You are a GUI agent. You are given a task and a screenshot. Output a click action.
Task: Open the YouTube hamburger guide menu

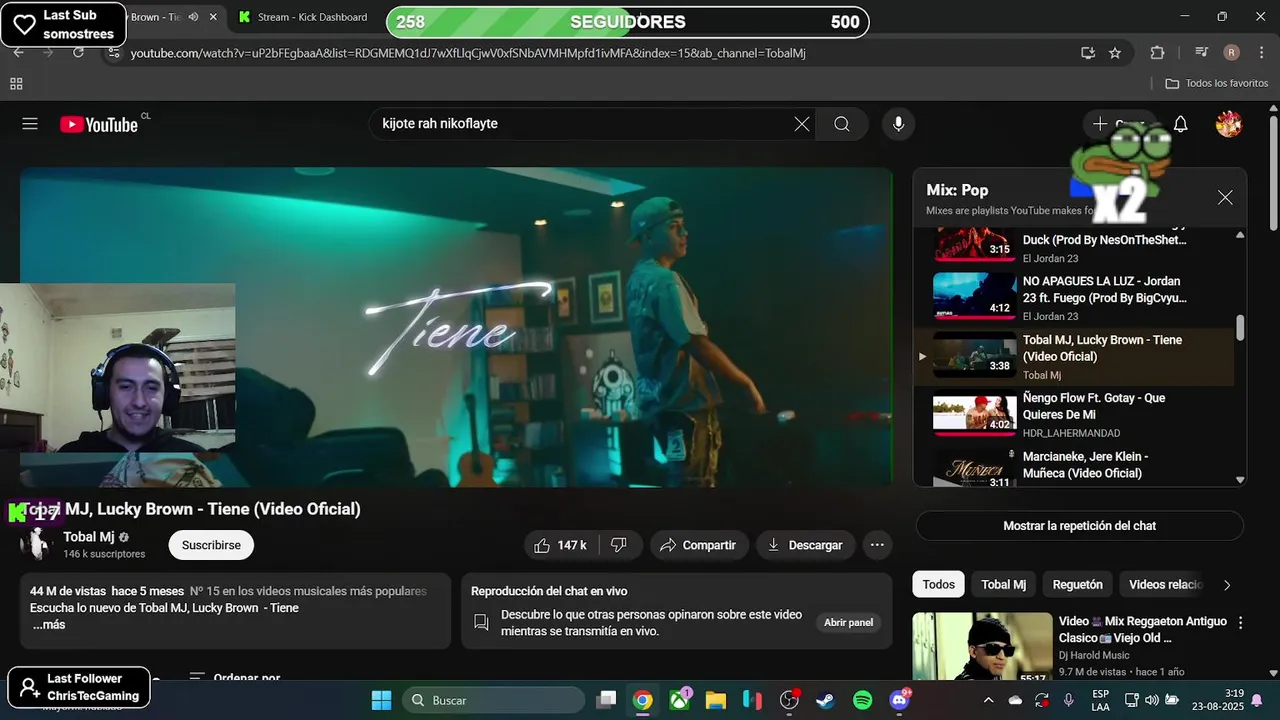[30, 124]
